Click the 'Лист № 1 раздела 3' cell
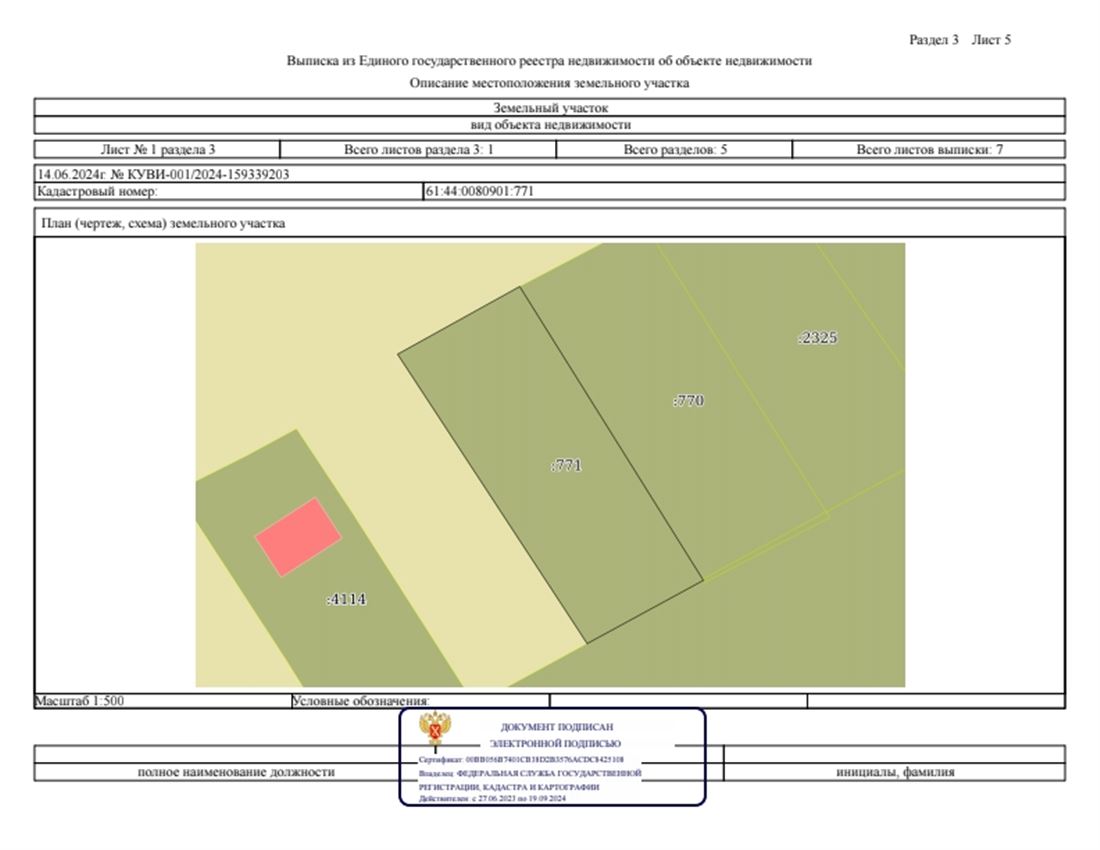The image size is (1100, 850). click(158, 150)
